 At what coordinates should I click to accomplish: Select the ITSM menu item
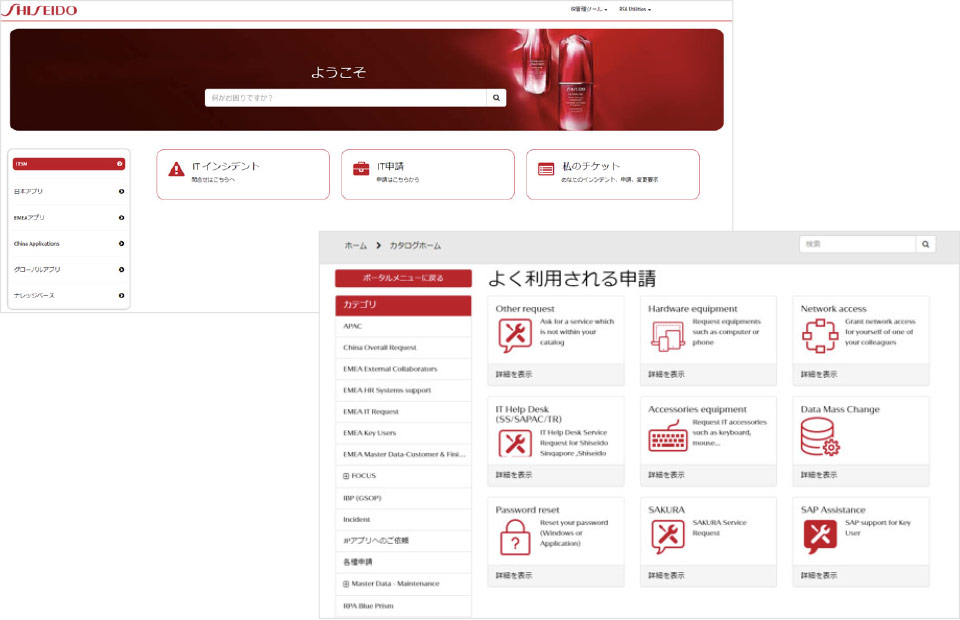[69, 164]
